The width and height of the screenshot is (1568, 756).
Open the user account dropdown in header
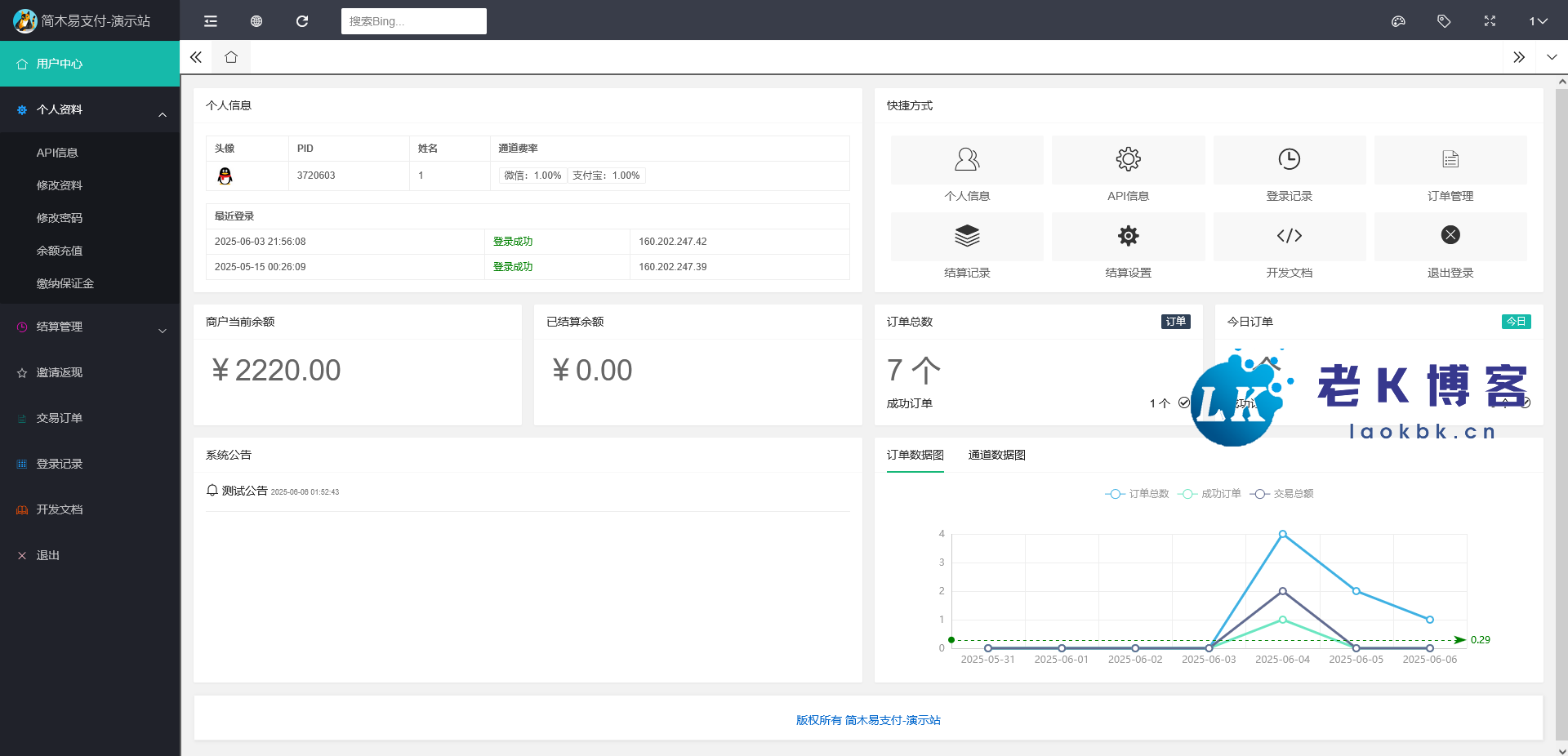(1538, 21)
